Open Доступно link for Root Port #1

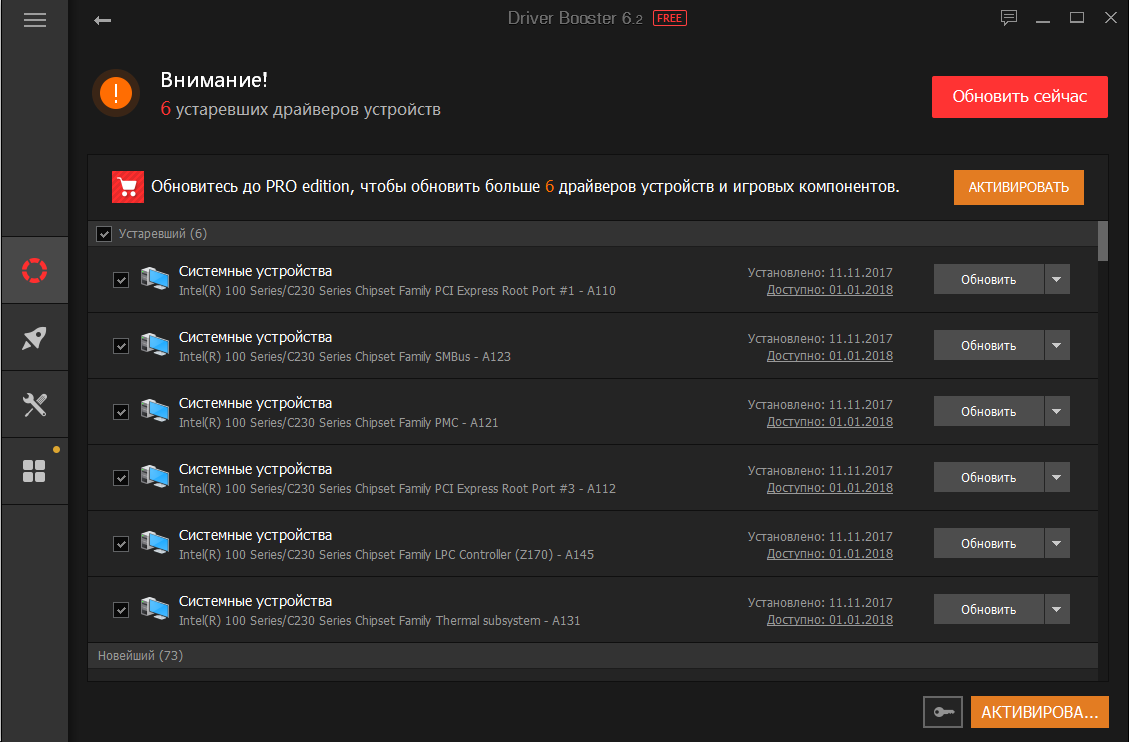pos(829,290)
